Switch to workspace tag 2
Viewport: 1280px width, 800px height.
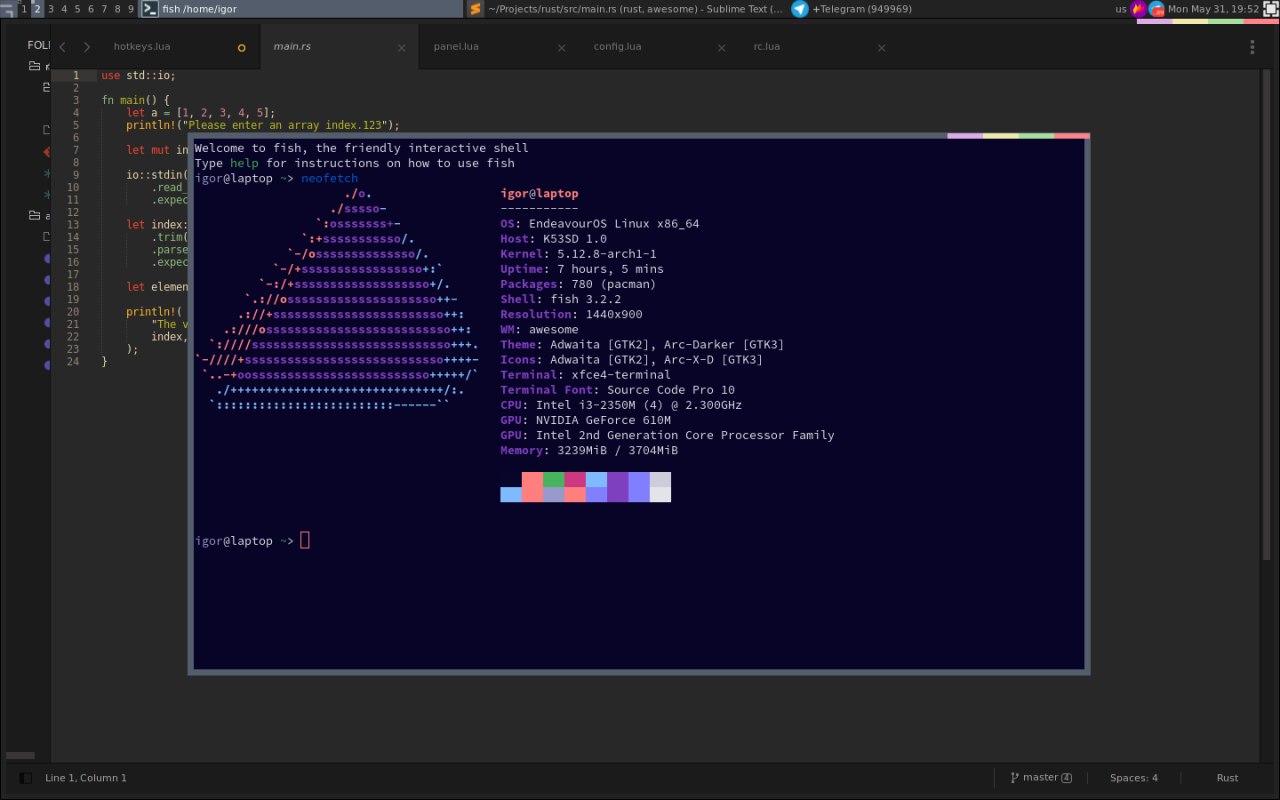tap(37, 9)
